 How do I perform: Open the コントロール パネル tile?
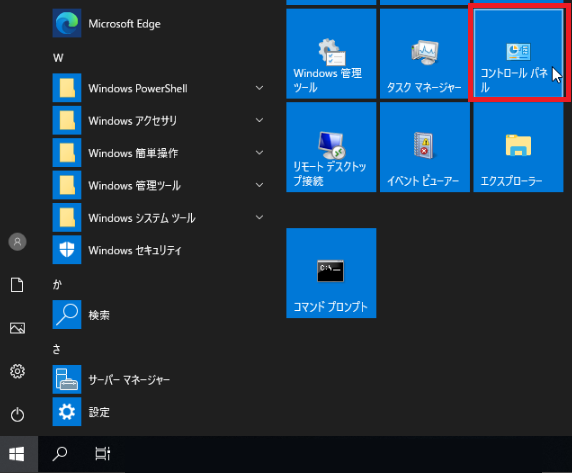pyautogui.click(x=518, y=53)
